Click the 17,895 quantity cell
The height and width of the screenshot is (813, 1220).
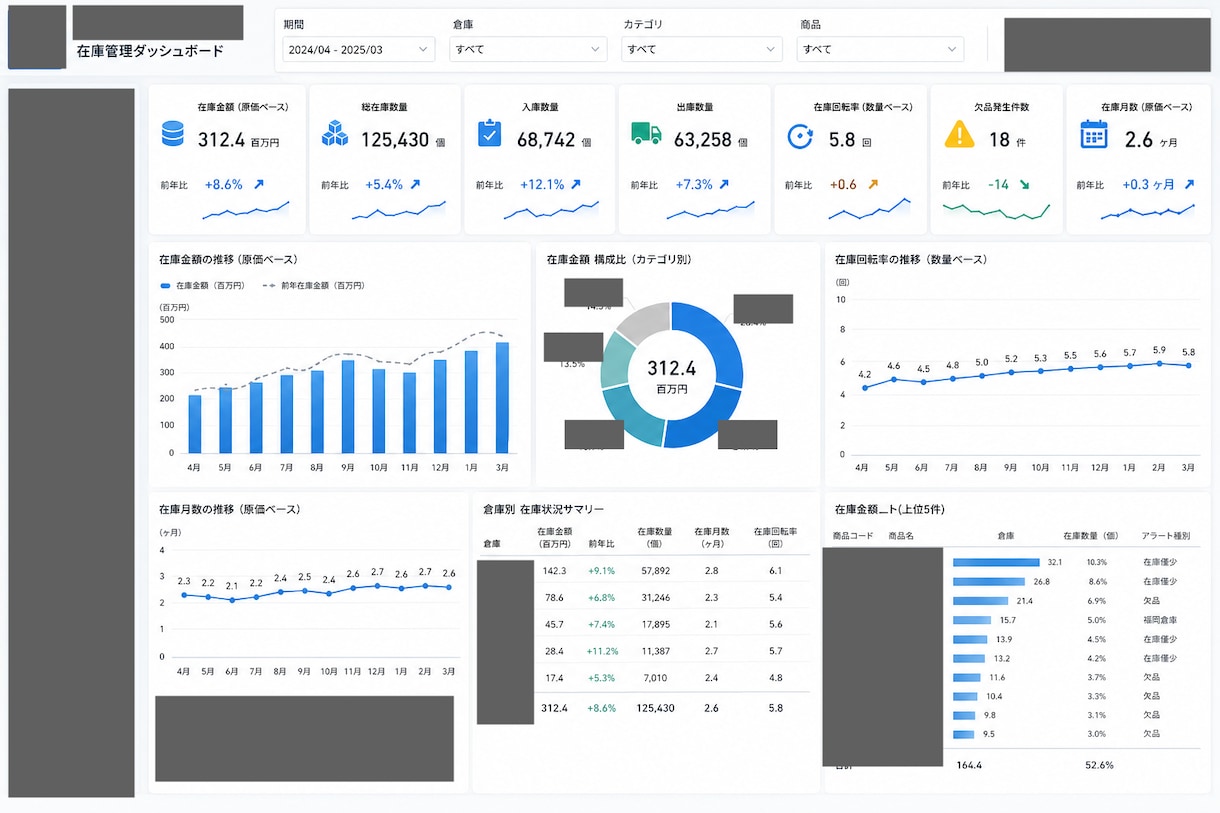coord(655,624)
